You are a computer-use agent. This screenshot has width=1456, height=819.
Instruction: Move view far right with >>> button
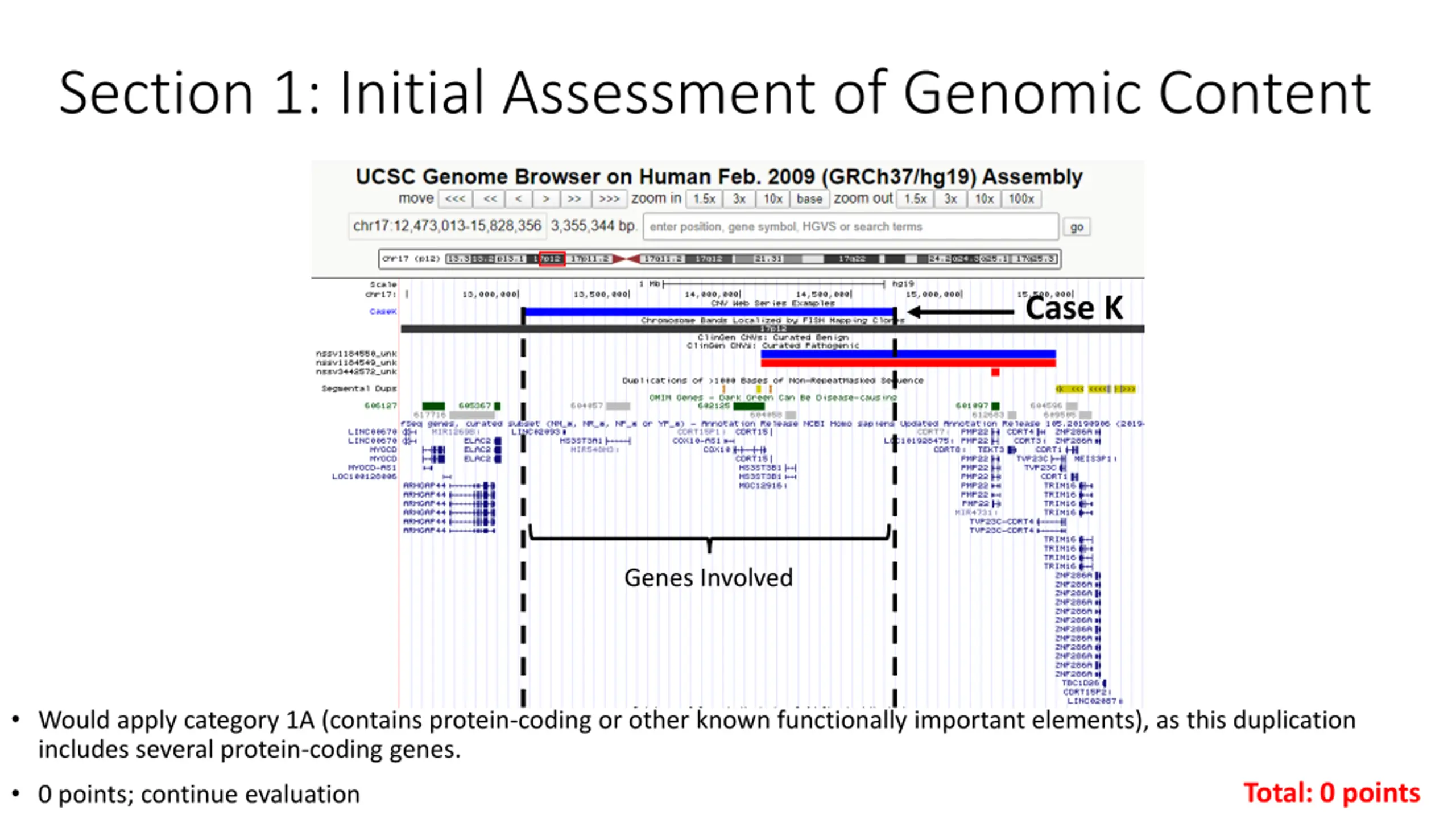click(609, 199)
